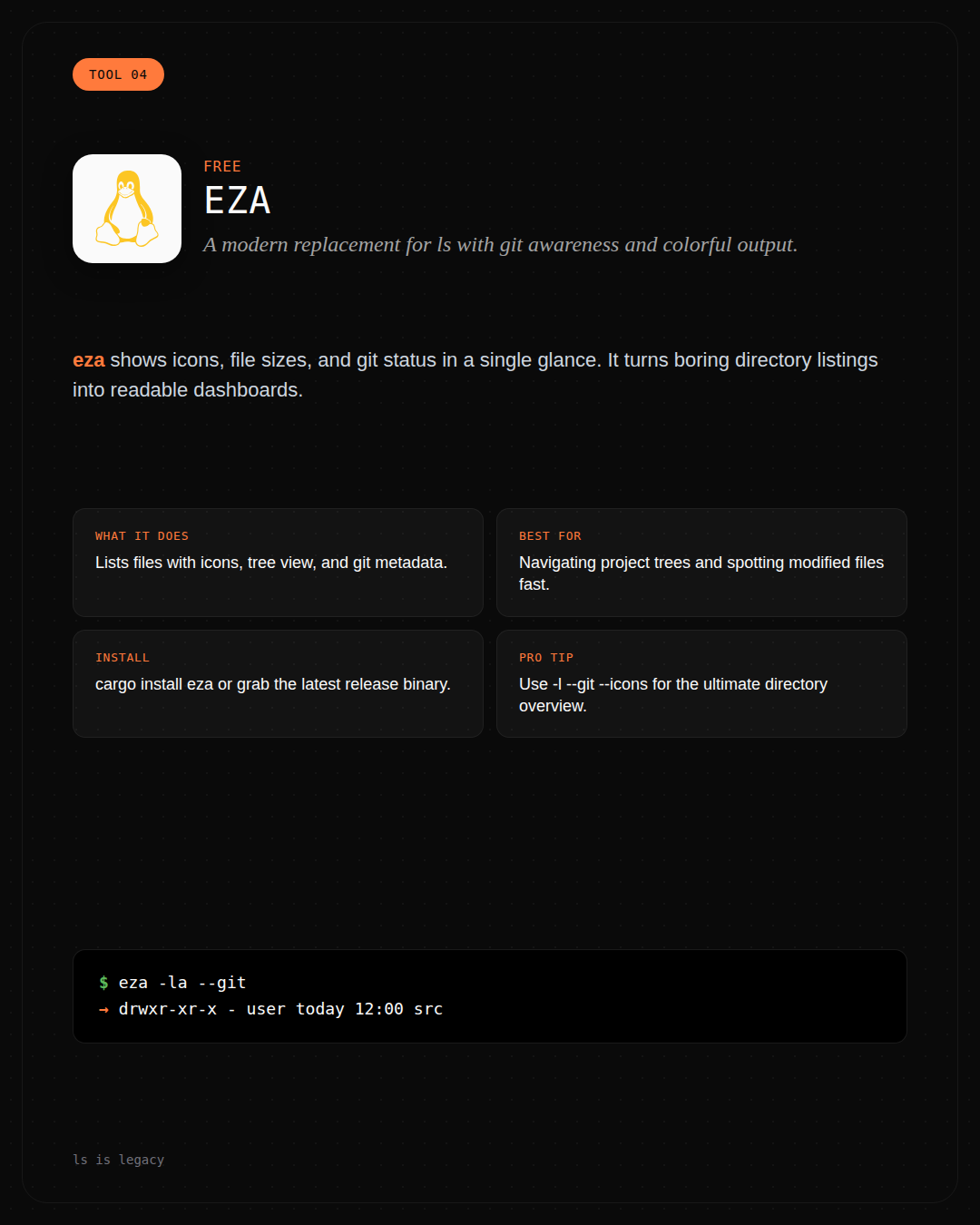Viewport: 980px width, 1225px height.
Task: Open the PRO TIP card
Action: 701,683
